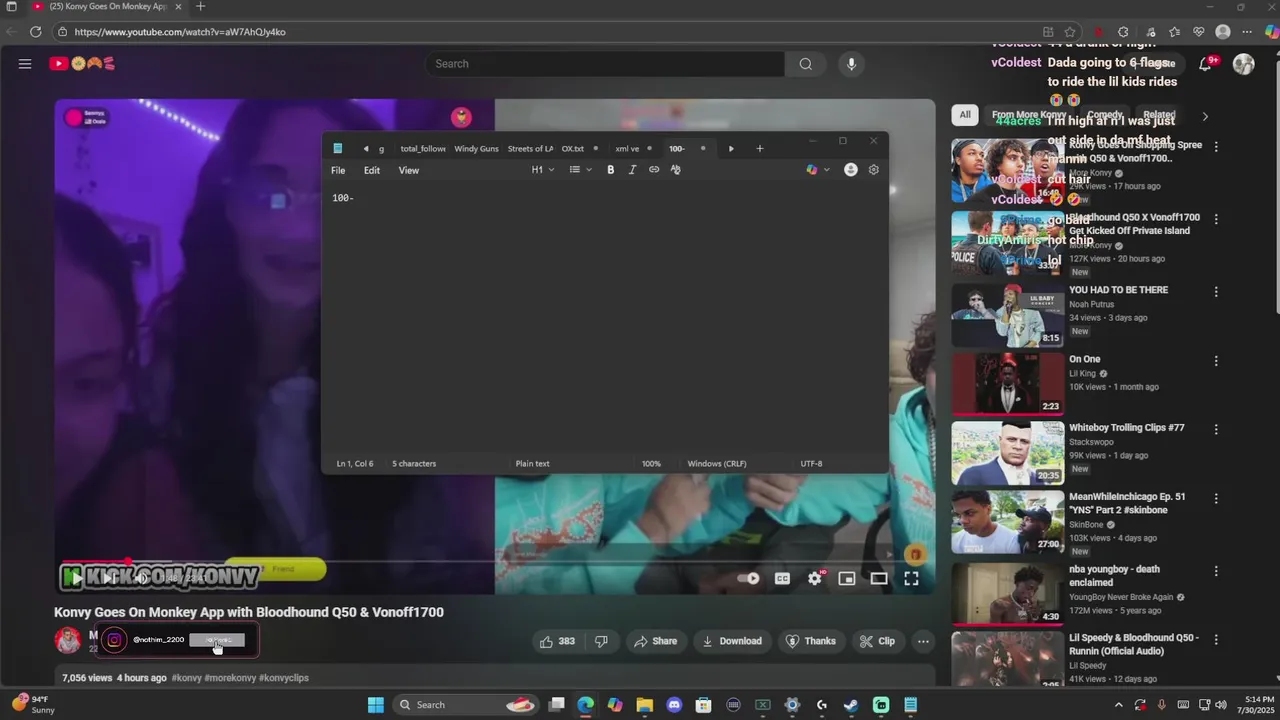Open YouTube account avatar menu
Image resolution: width=1280 pixels, height=720 pixels.
tap(1244, 64)
